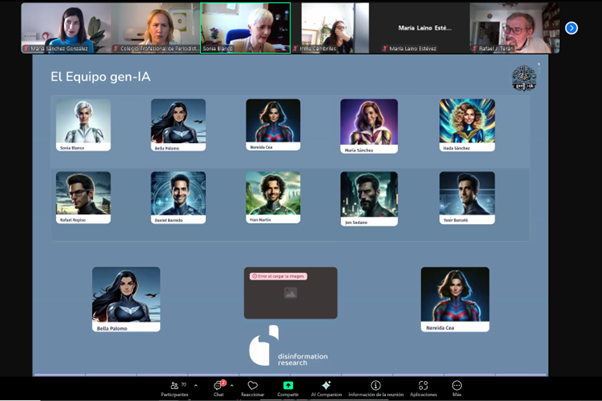Open Aplicaciones in the toolbar

click(423, 386)
